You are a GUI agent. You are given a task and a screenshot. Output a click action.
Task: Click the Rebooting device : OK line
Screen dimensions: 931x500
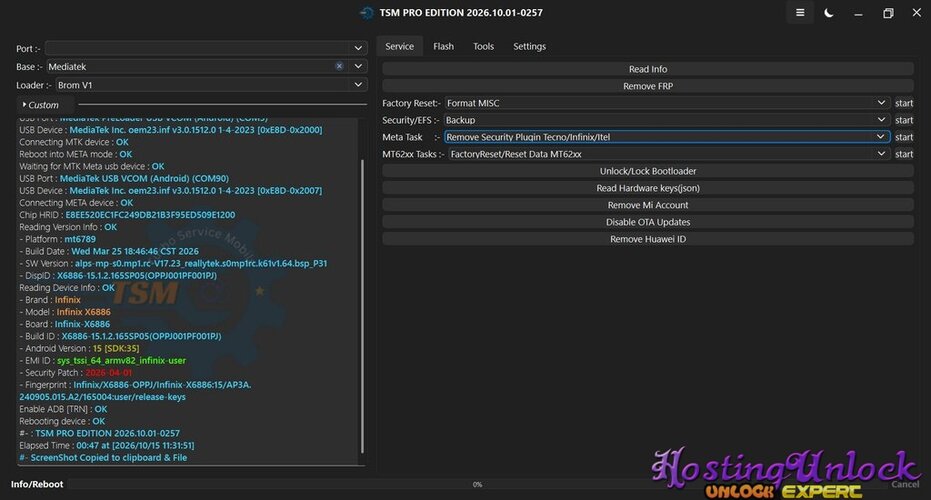pos(62,421)
